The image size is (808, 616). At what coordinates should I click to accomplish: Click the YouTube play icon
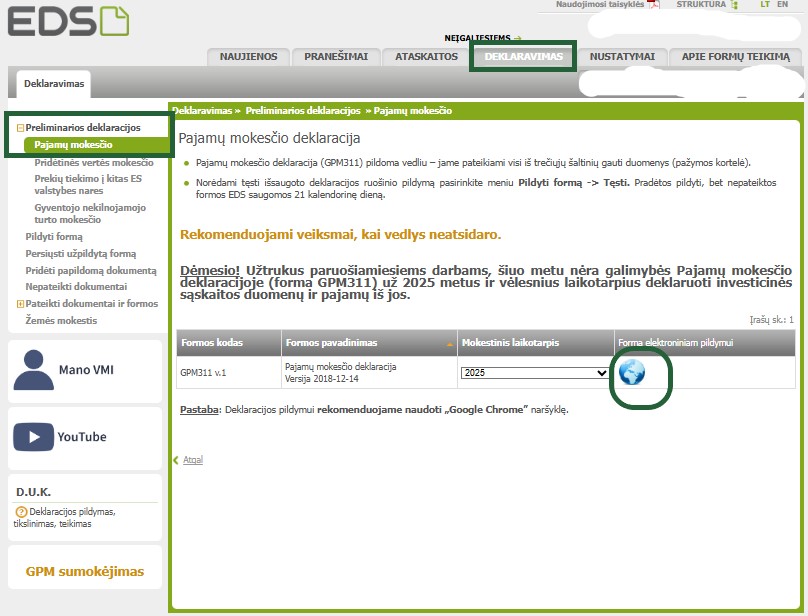click(33, 437)
